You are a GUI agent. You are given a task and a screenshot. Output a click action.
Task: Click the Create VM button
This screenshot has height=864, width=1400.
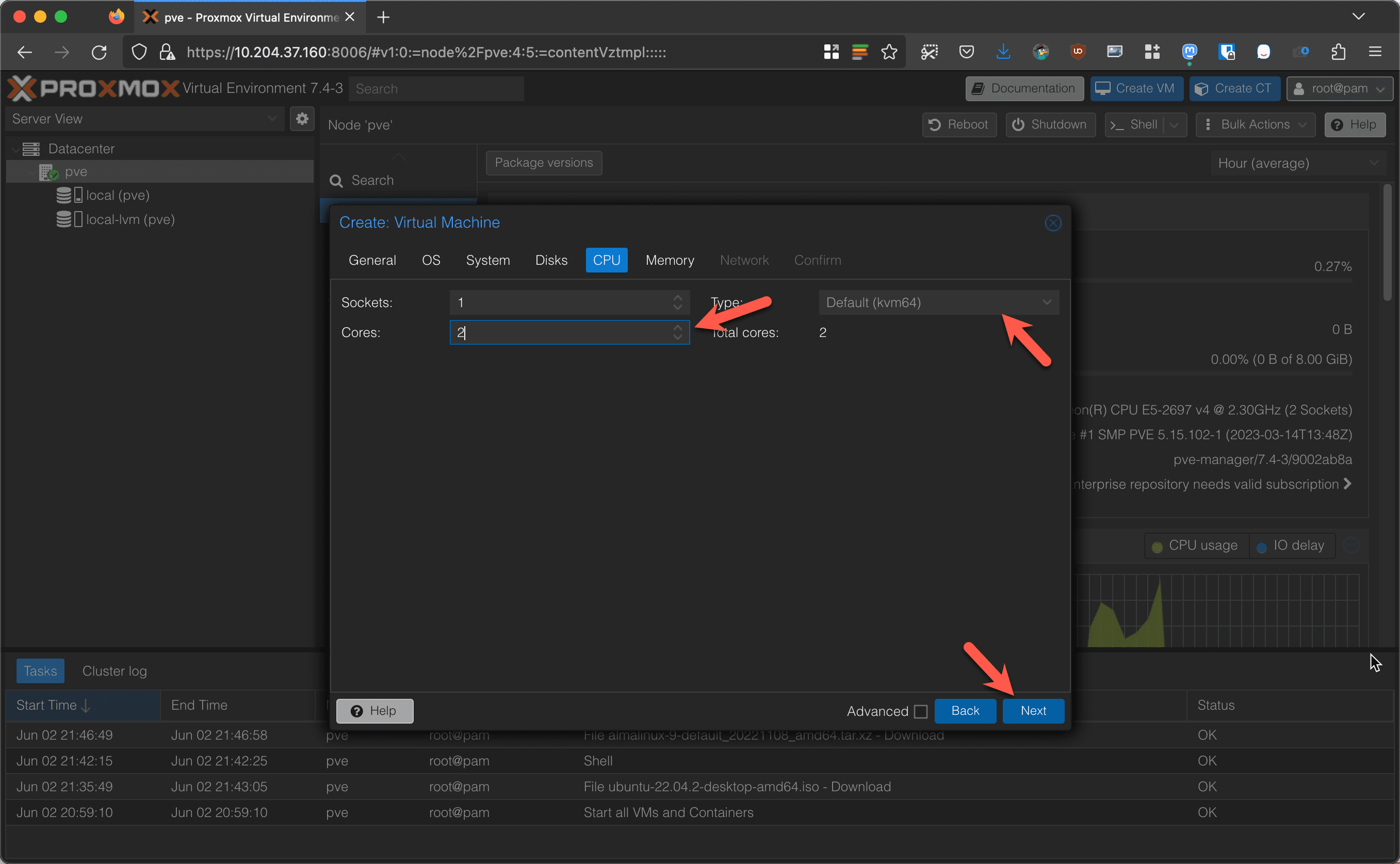point(1136,89)
